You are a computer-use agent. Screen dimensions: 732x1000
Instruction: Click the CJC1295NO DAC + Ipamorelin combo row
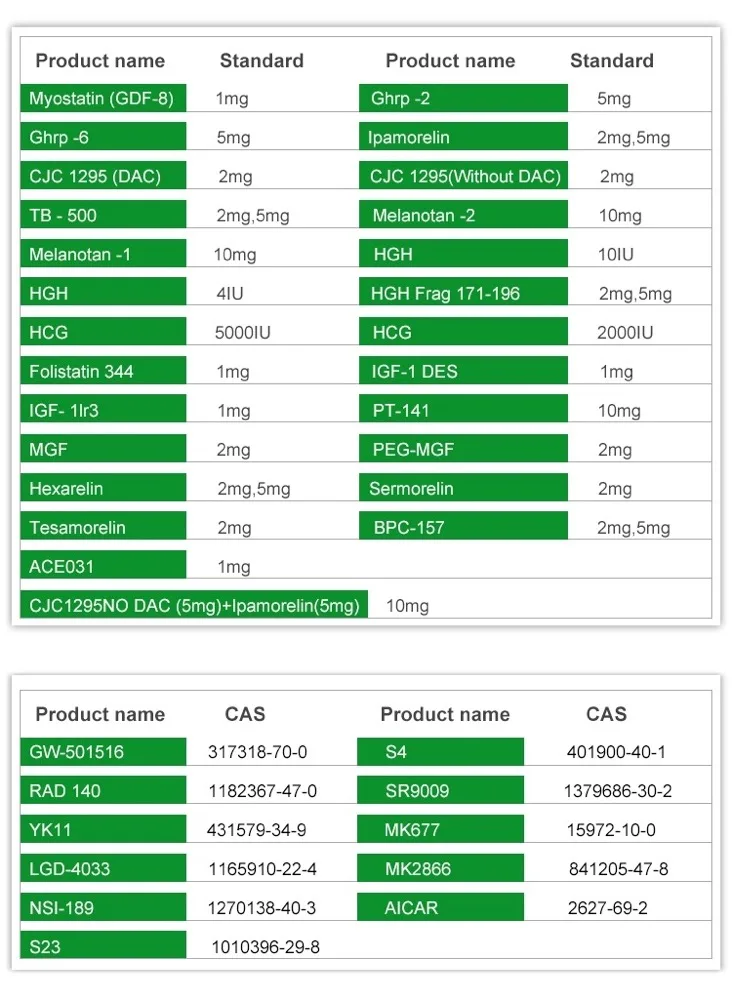(x=194, y=606)
